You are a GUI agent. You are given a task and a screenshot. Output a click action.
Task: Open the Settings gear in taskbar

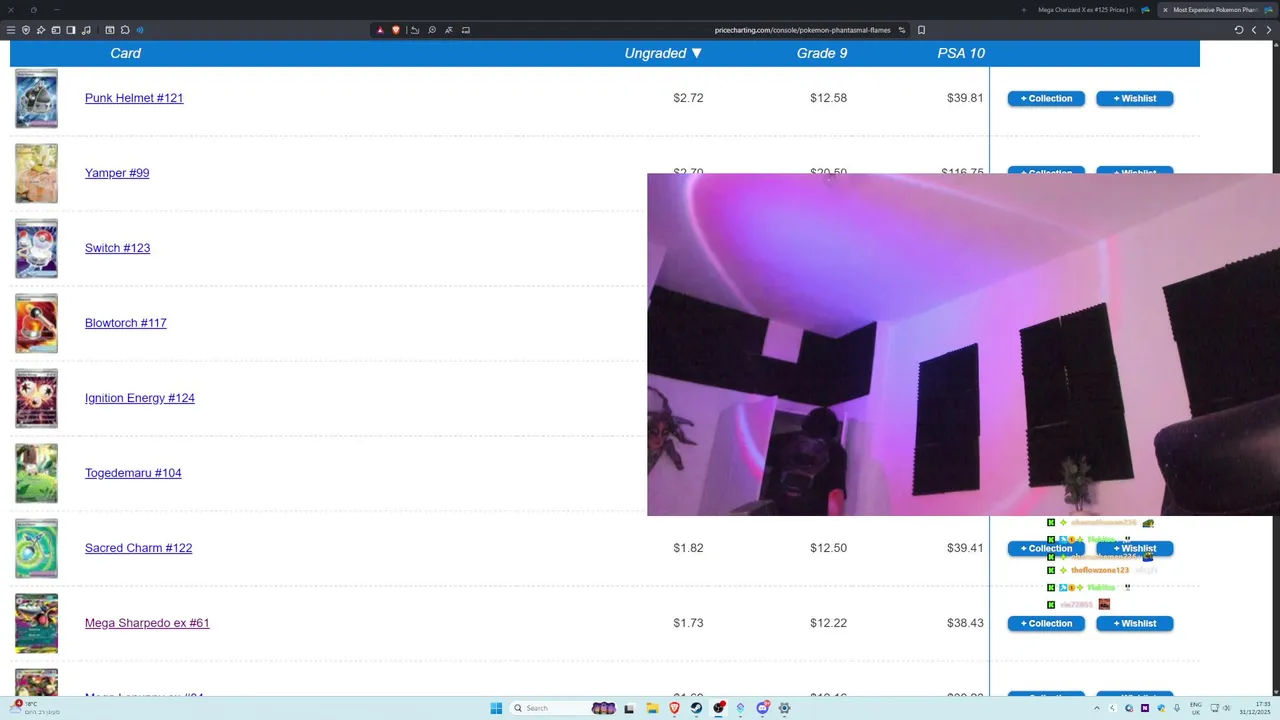pos(784,708)
